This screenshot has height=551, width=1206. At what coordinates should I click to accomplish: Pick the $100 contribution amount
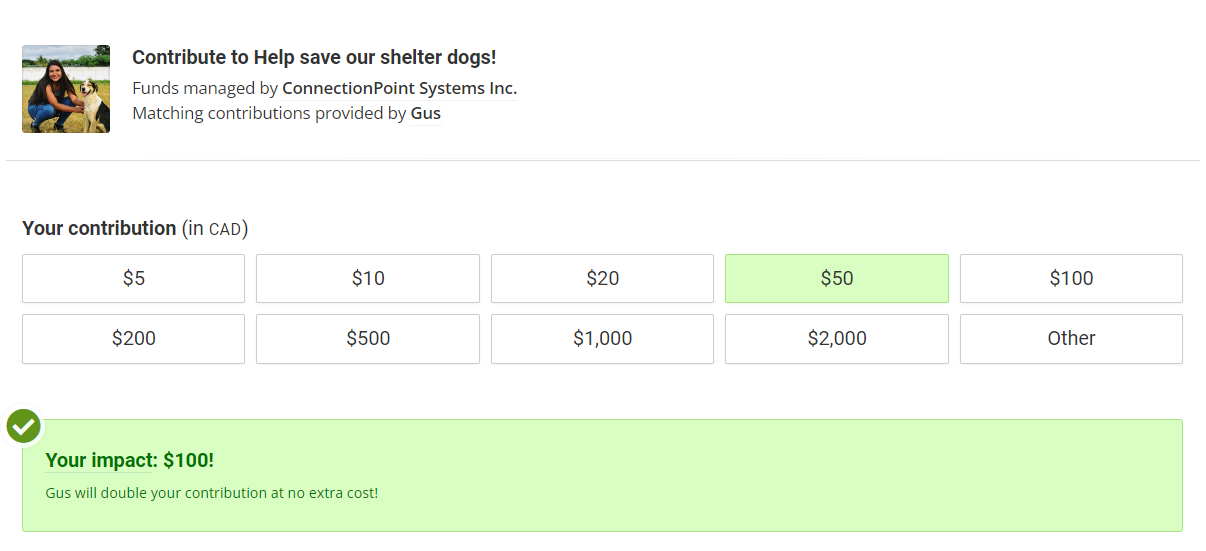[1071, 278]
